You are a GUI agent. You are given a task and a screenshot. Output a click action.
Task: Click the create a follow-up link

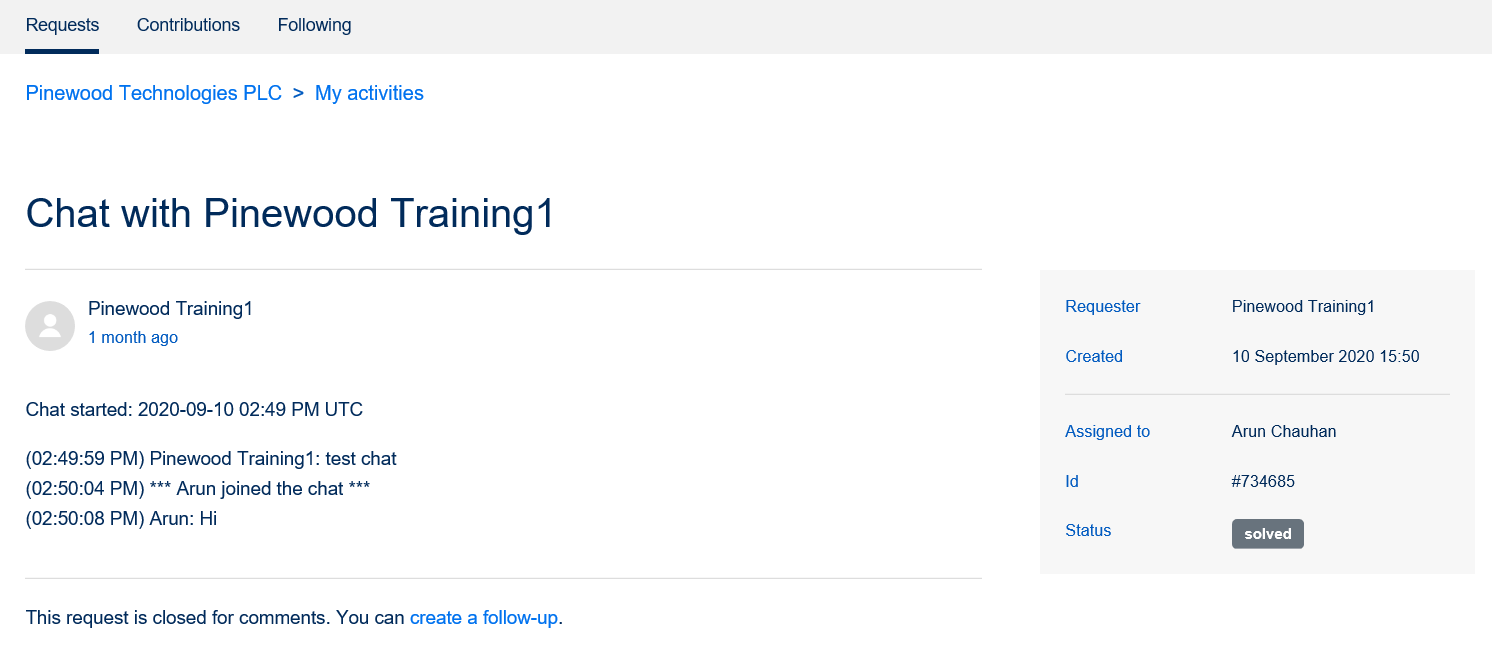coord(484,617)
